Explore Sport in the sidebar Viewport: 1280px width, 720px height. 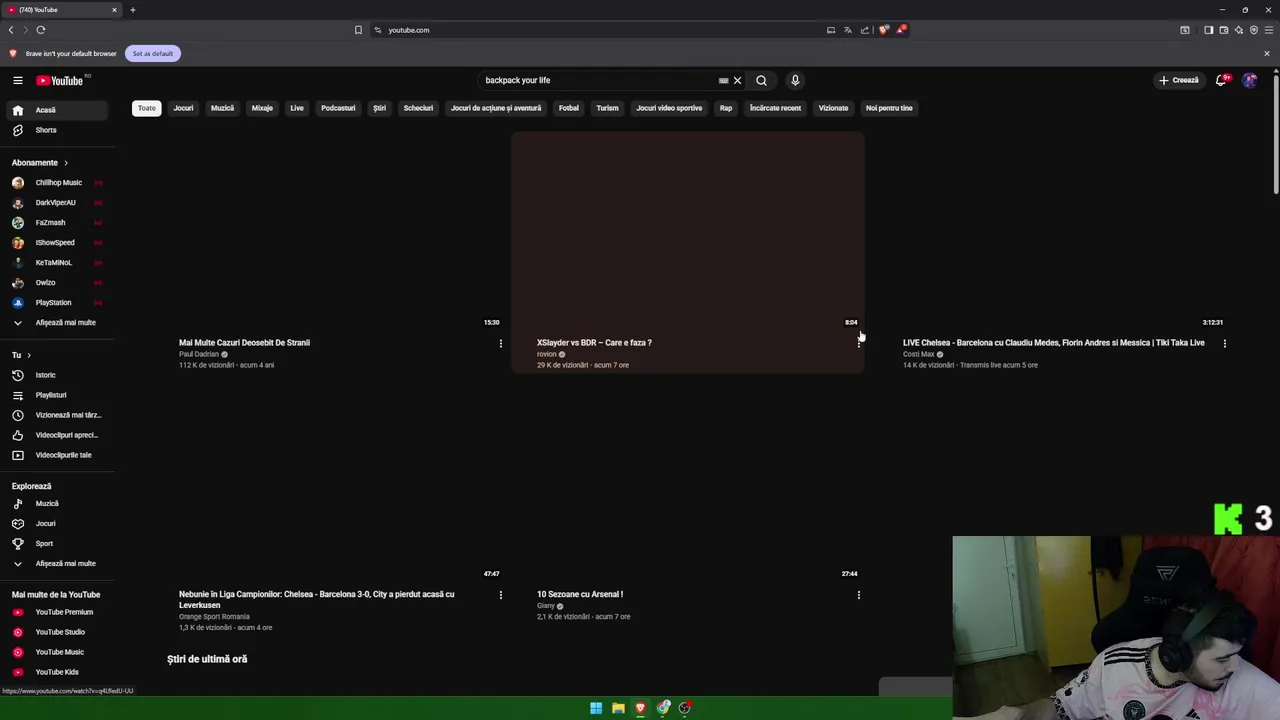[58, 543]
